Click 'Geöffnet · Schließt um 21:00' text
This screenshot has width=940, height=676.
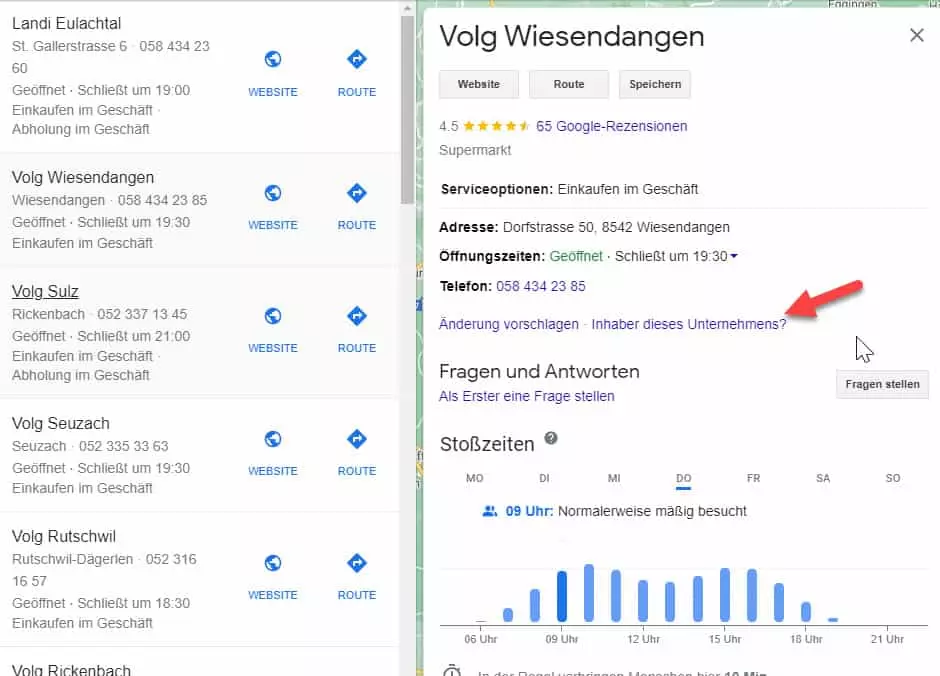click(101, 336)
